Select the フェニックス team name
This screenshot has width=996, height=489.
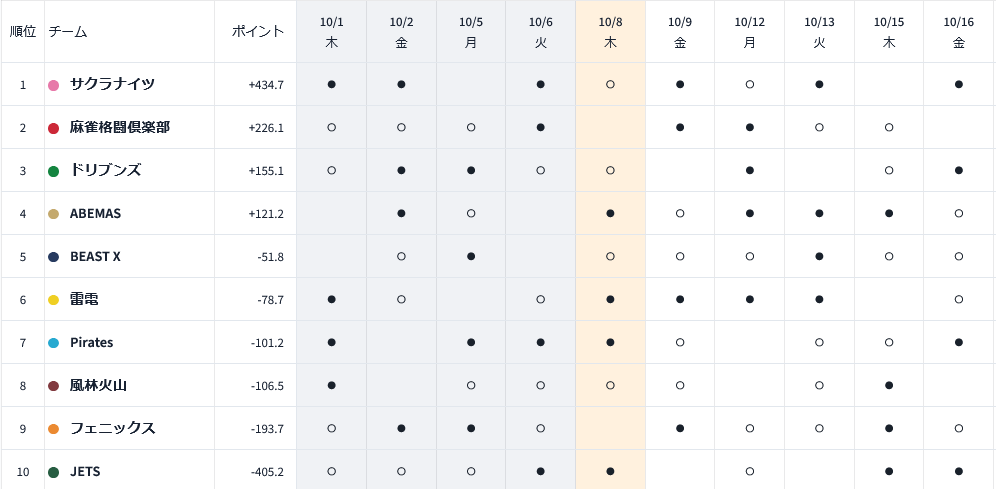point(112,429)
